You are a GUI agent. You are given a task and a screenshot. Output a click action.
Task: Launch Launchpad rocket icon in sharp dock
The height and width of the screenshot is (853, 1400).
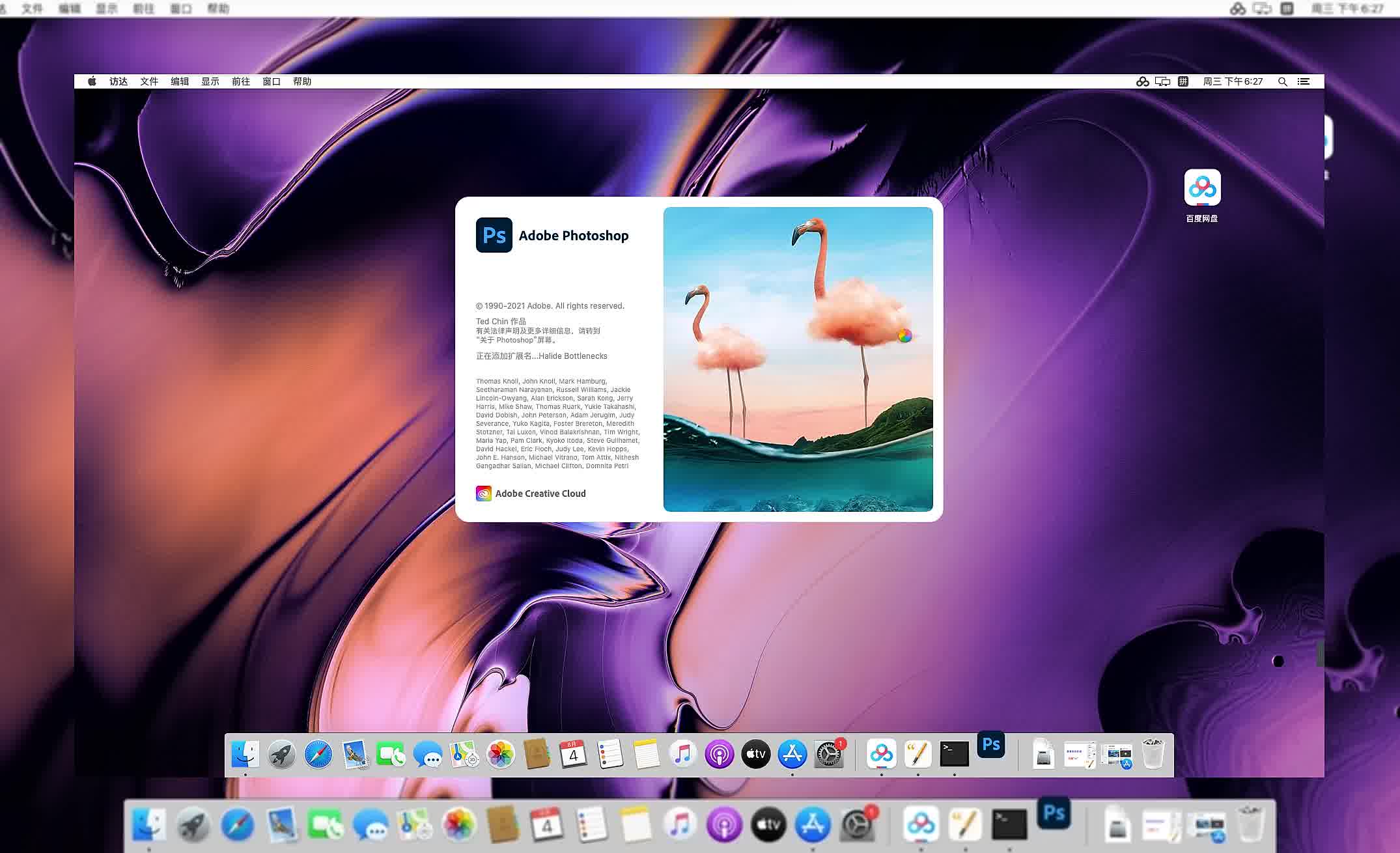[281, 754]
